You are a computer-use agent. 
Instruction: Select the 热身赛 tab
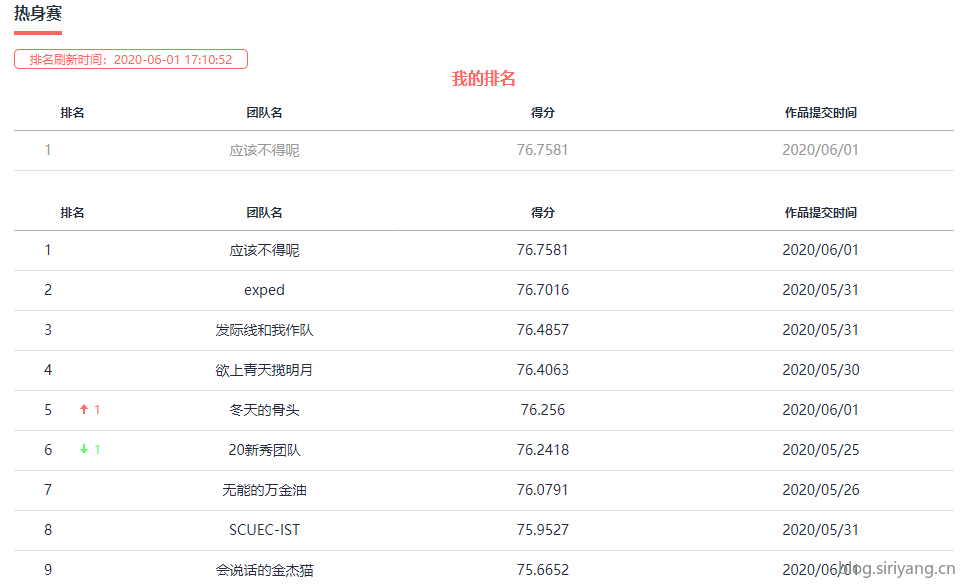click(38, 14)
